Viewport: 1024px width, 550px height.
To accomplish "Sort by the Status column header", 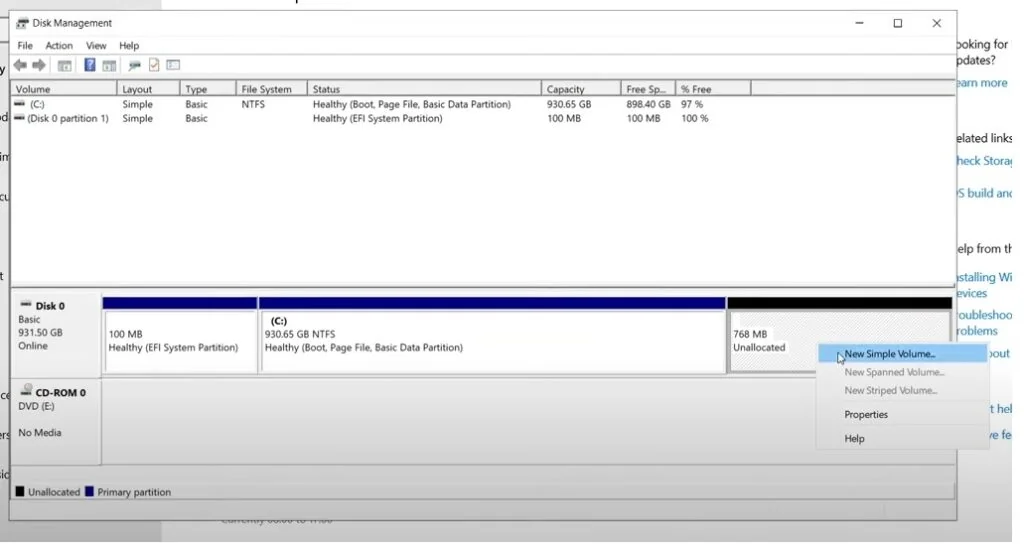I will click(424, 89).
